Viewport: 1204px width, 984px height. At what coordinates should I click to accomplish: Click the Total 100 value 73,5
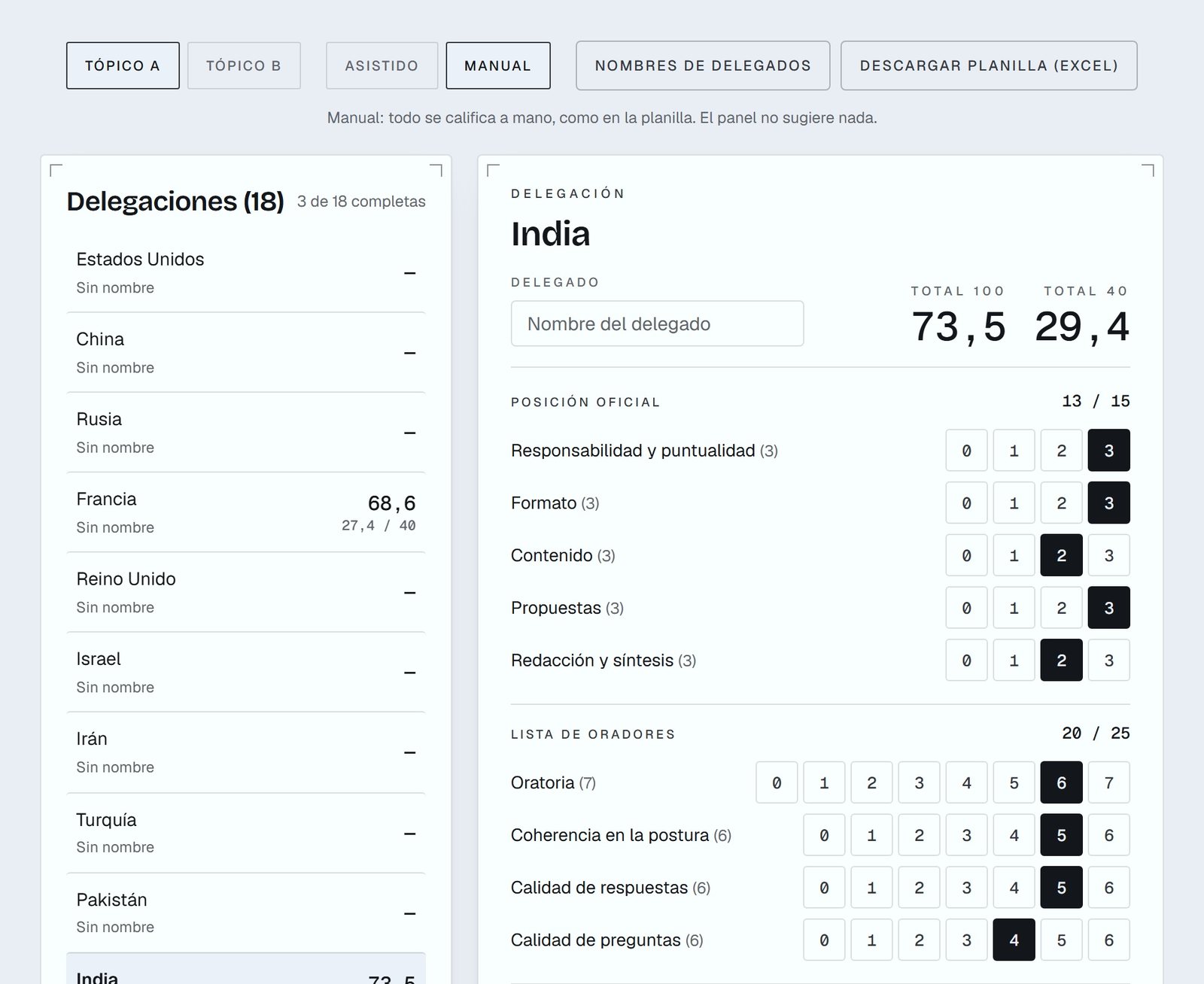click(959, 327)
